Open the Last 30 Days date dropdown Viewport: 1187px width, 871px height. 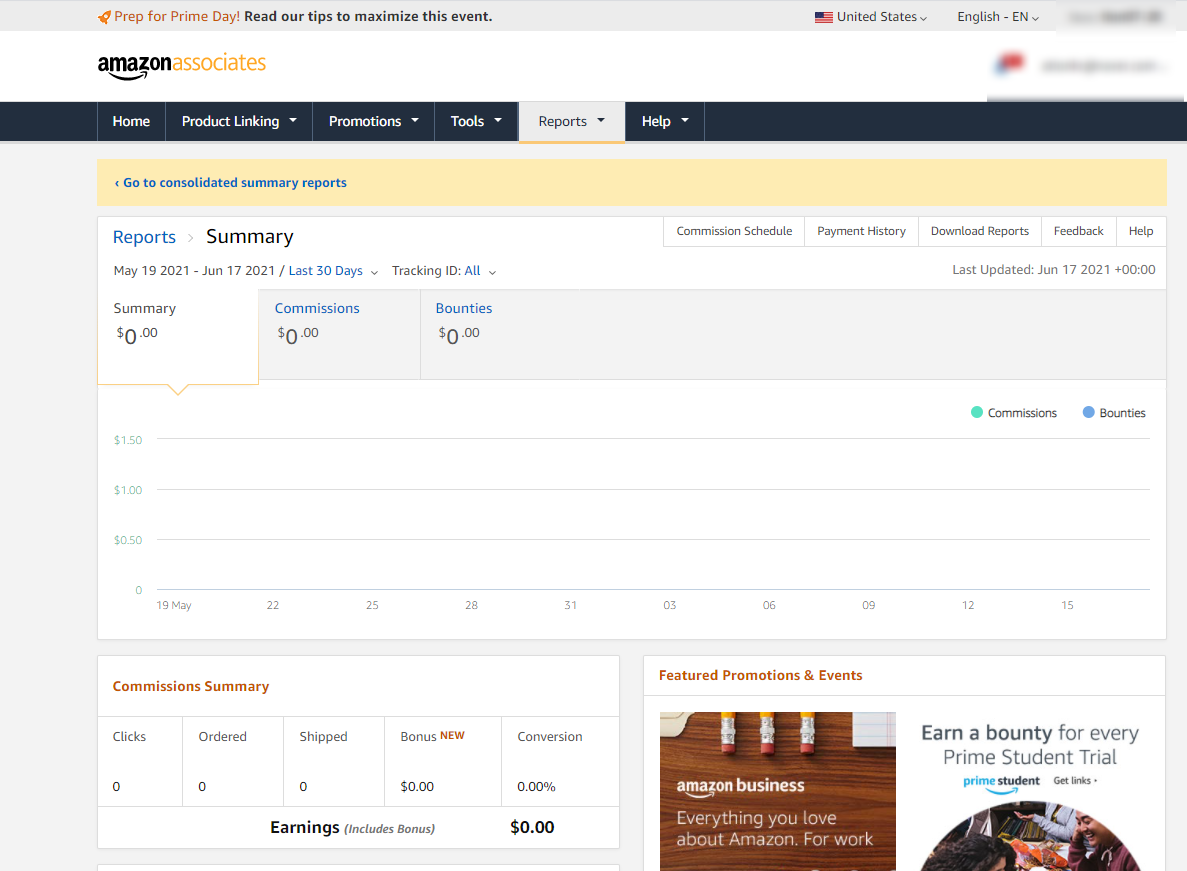coord(333,271)
